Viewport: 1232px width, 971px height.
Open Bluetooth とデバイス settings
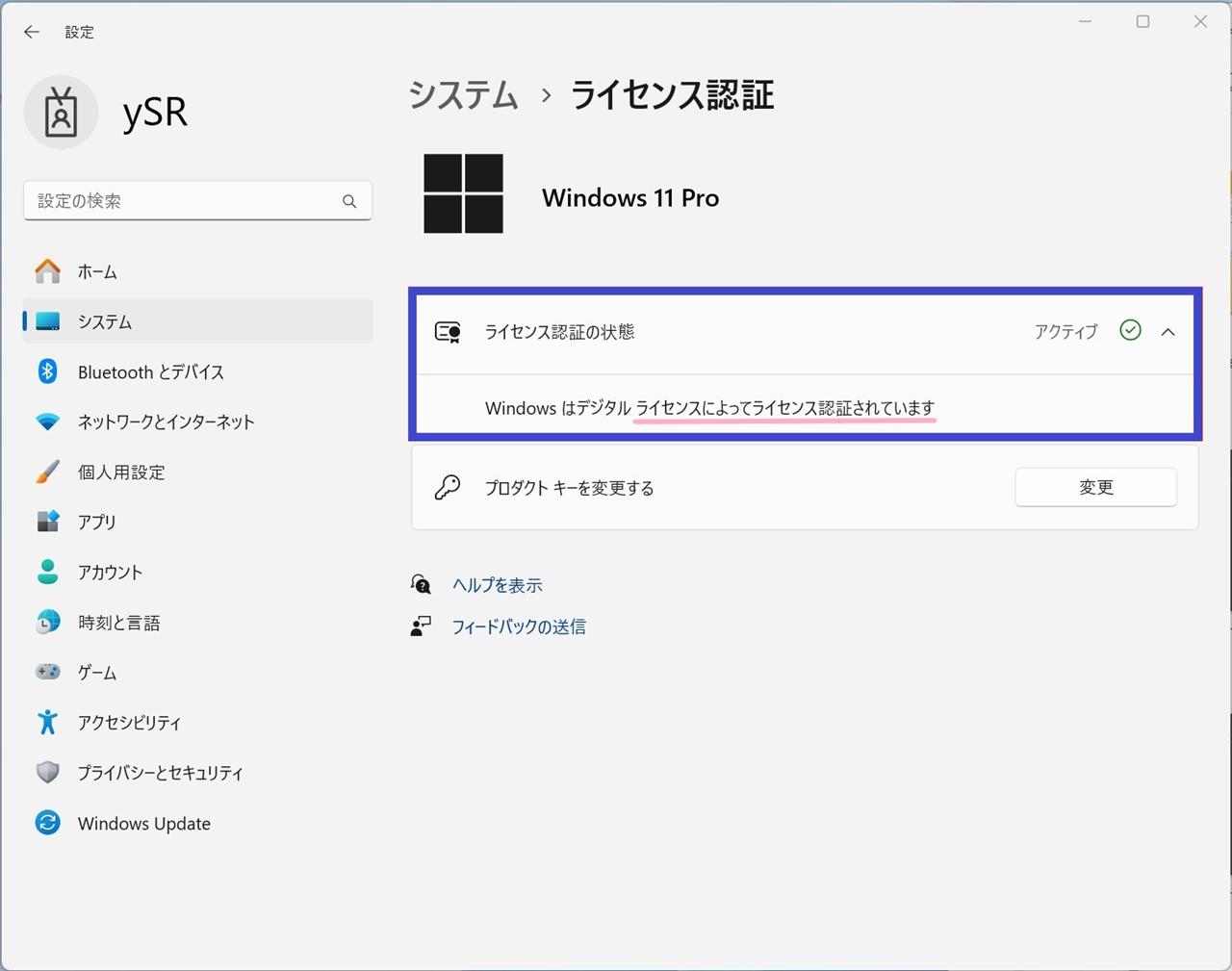pyautogui.click(x=197, y=371)
